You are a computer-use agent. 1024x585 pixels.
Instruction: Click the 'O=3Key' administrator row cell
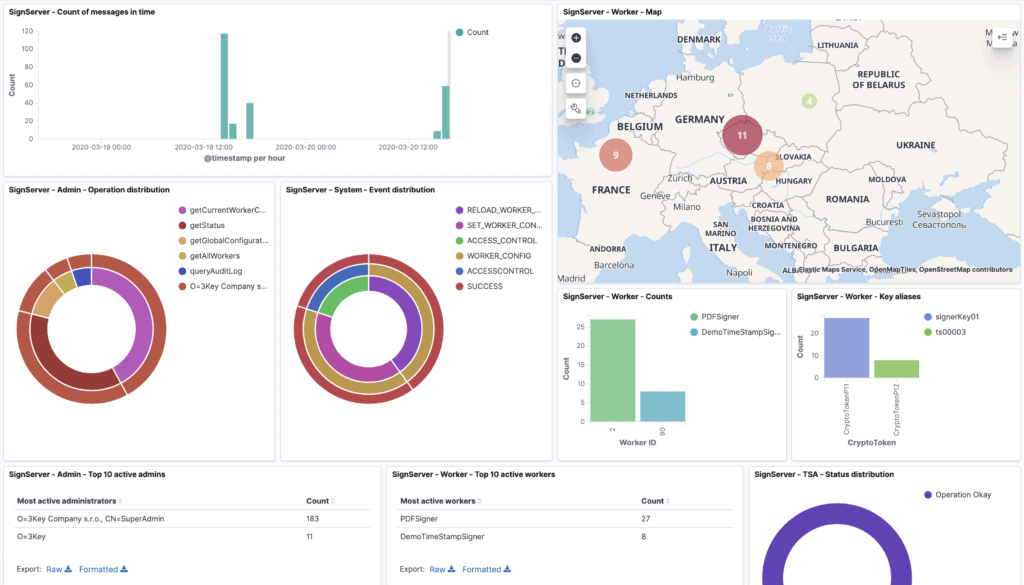[x=31, y=537]
